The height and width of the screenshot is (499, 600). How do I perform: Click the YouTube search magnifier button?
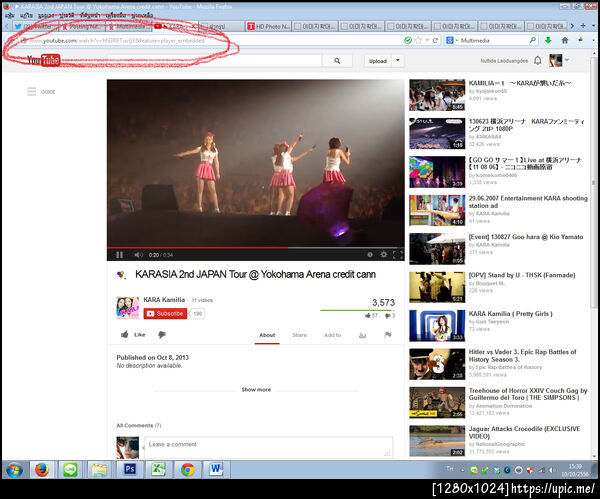(337, 61)
